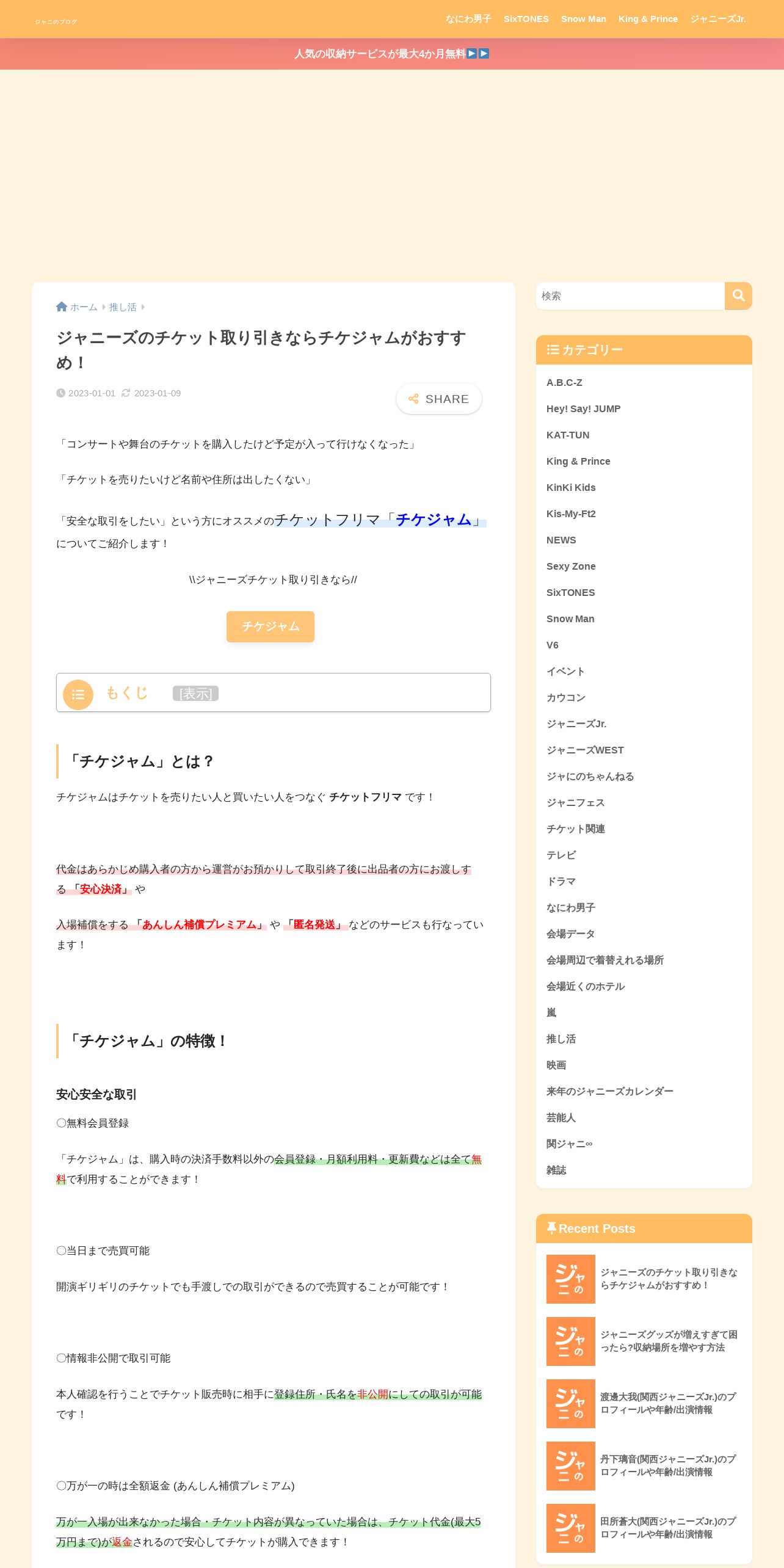
Task: Select Hey! Say! JUMP category
Action: point(583,408)
